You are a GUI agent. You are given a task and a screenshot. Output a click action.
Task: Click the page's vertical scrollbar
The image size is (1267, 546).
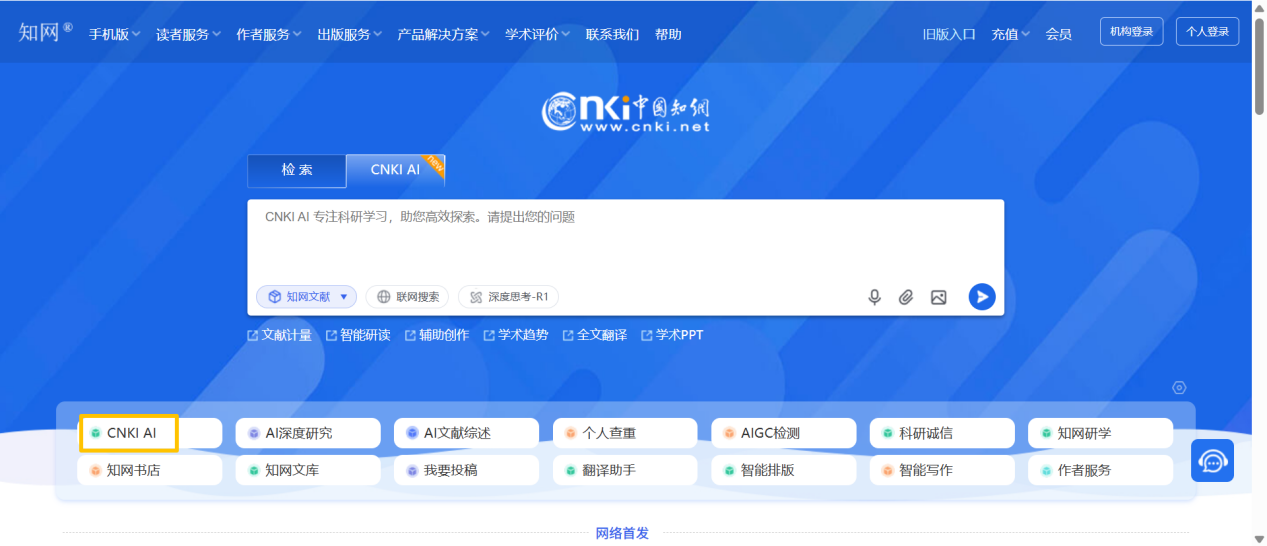1259,60
